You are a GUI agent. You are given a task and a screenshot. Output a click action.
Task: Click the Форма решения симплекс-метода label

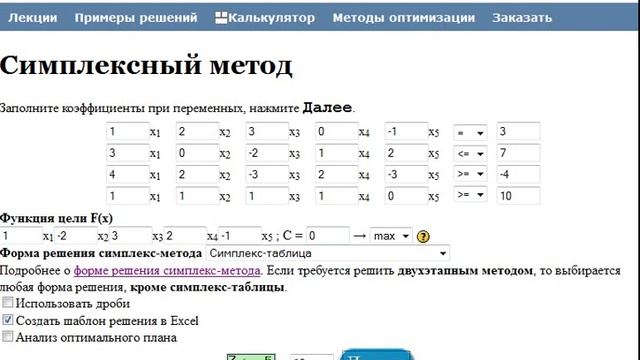[x=101, y=253]
